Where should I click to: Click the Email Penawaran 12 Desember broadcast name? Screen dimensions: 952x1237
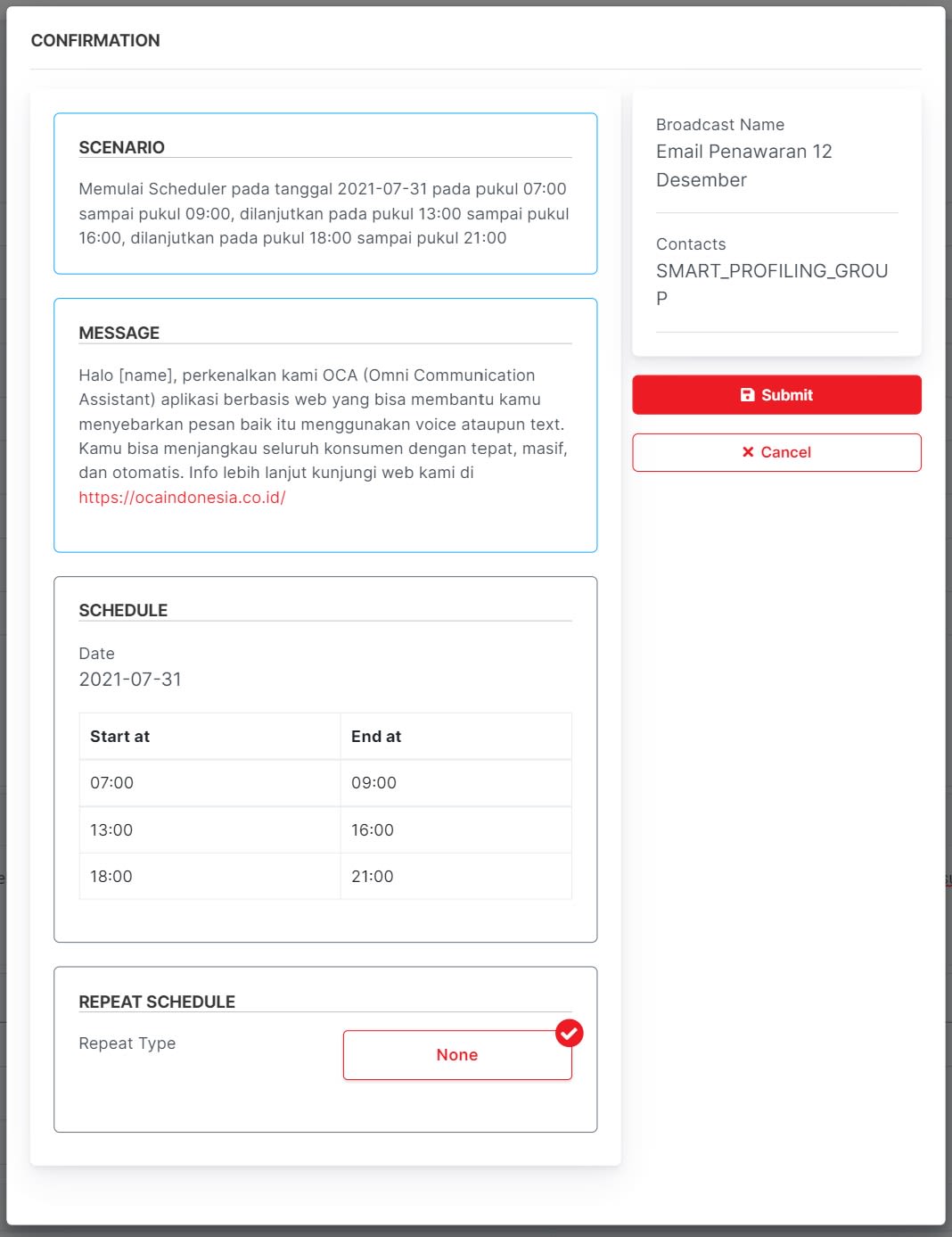[x=743, y=166]
